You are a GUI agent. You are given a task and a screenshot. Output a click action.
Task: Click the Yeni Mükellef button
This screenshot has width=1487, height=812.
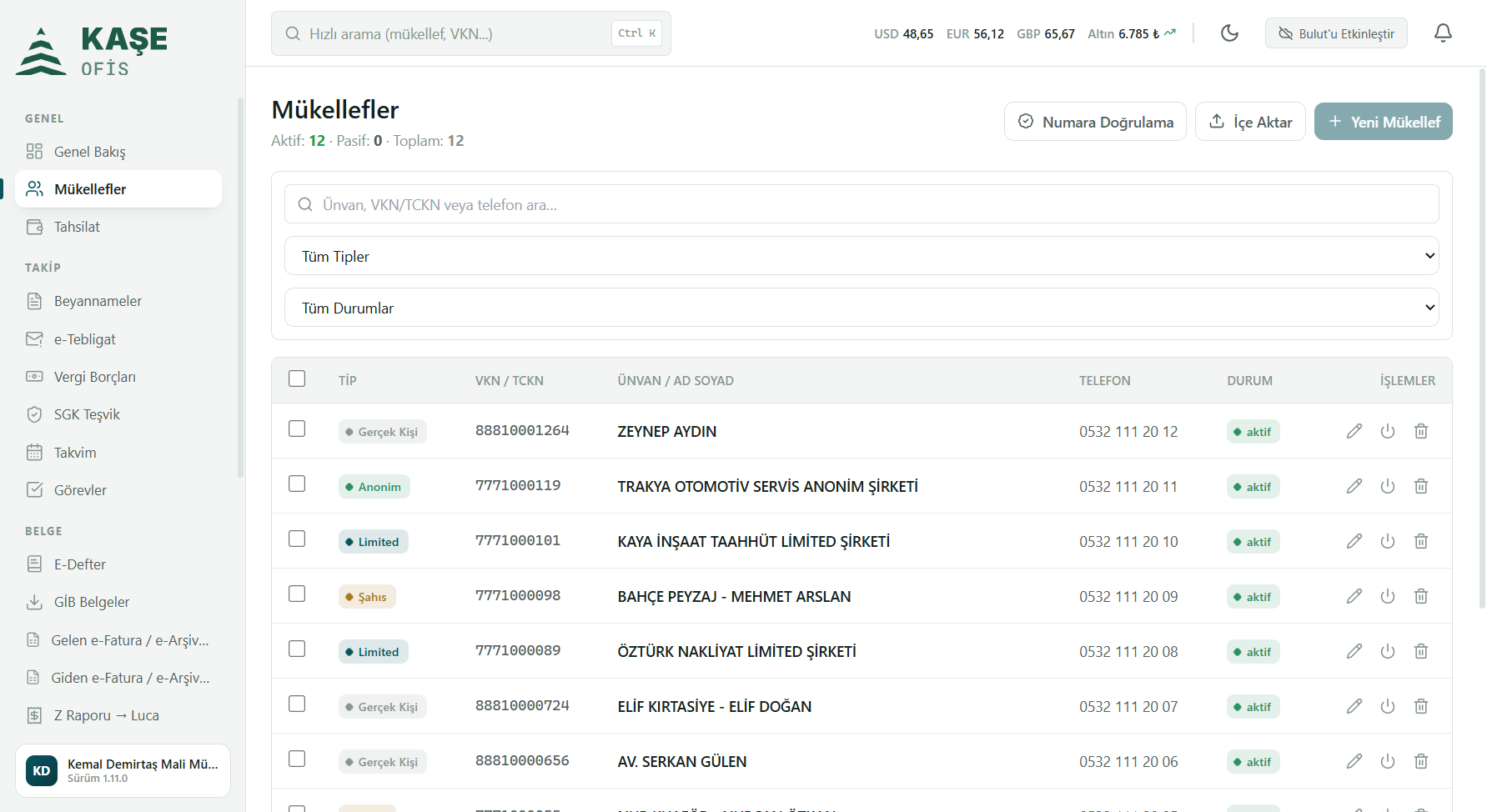point(1384,122)
